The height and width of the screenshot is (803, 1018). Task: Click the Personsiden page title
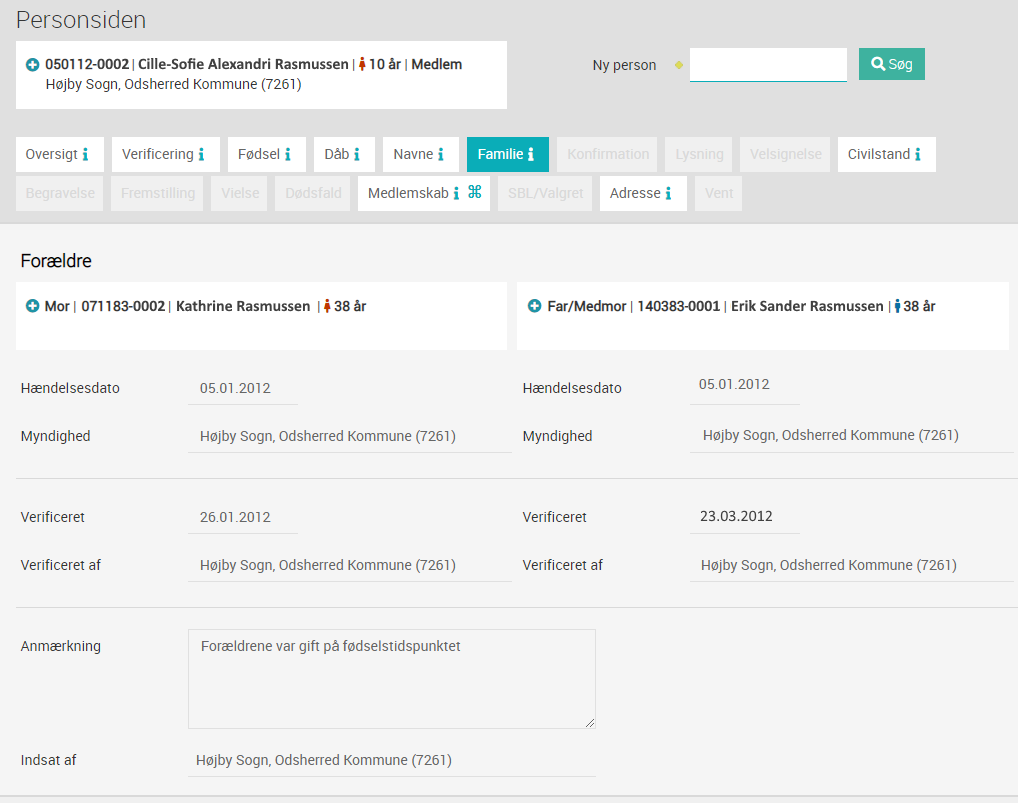click(x=81, y=20)
